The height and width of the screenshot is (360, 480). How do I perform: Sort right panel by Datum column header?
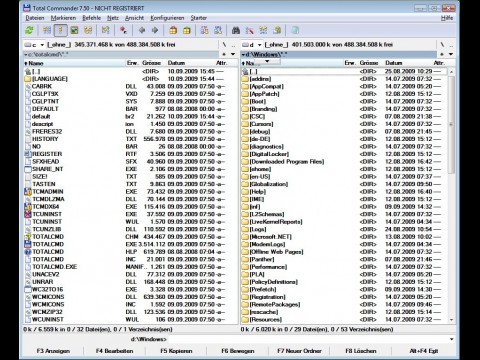[408, 63]
